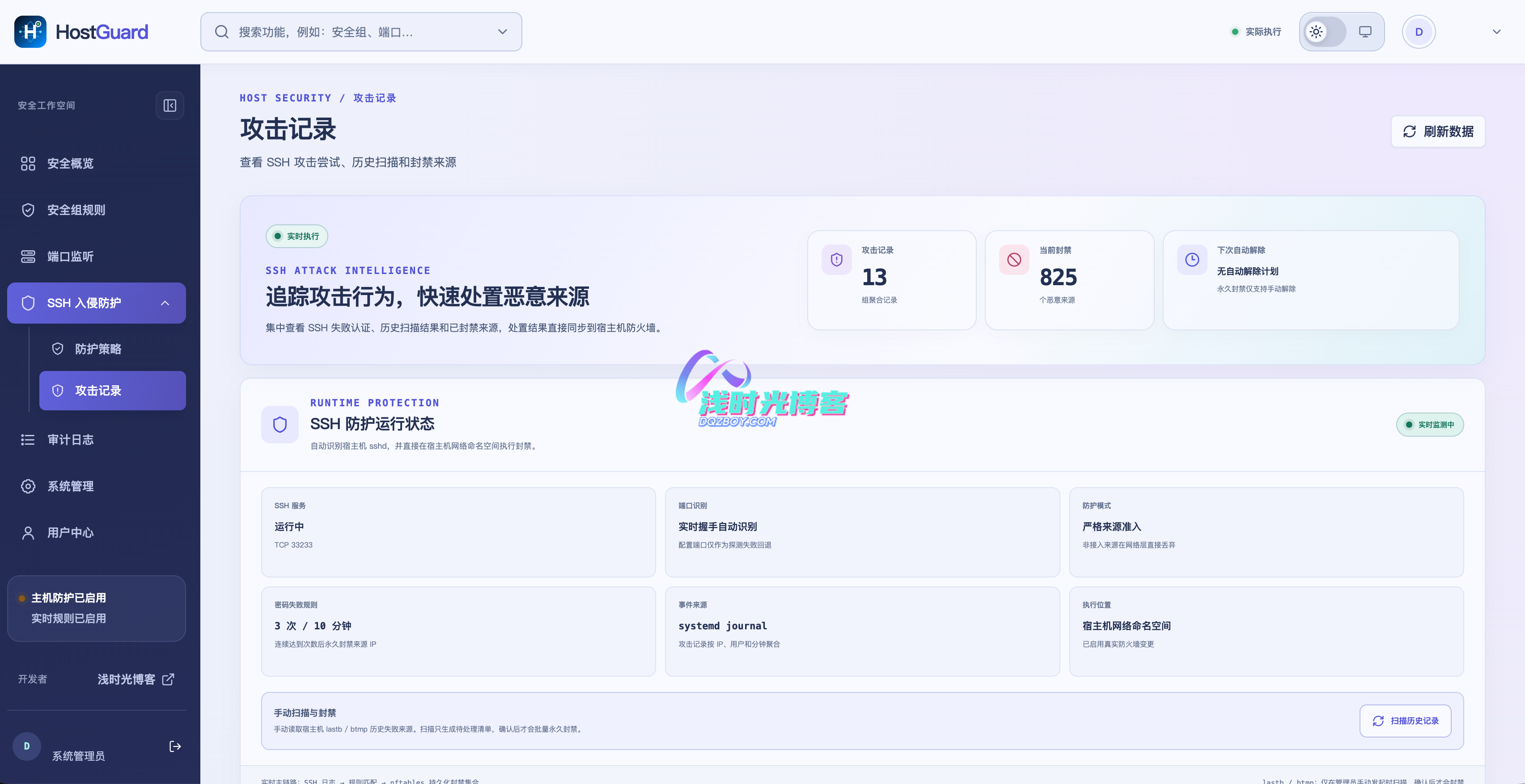
Task: Click the systemd journal value
Action: [722, 626]
